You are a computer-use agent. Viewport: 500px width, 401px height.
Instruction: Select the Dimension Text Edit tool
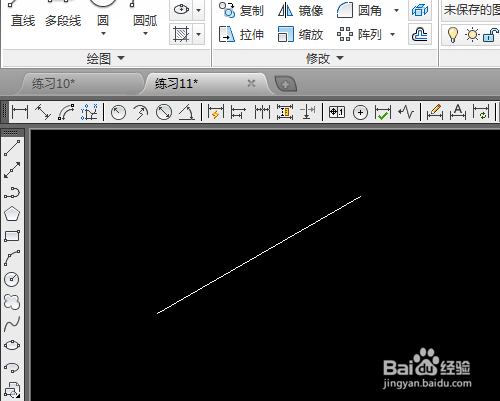(458, 112)
